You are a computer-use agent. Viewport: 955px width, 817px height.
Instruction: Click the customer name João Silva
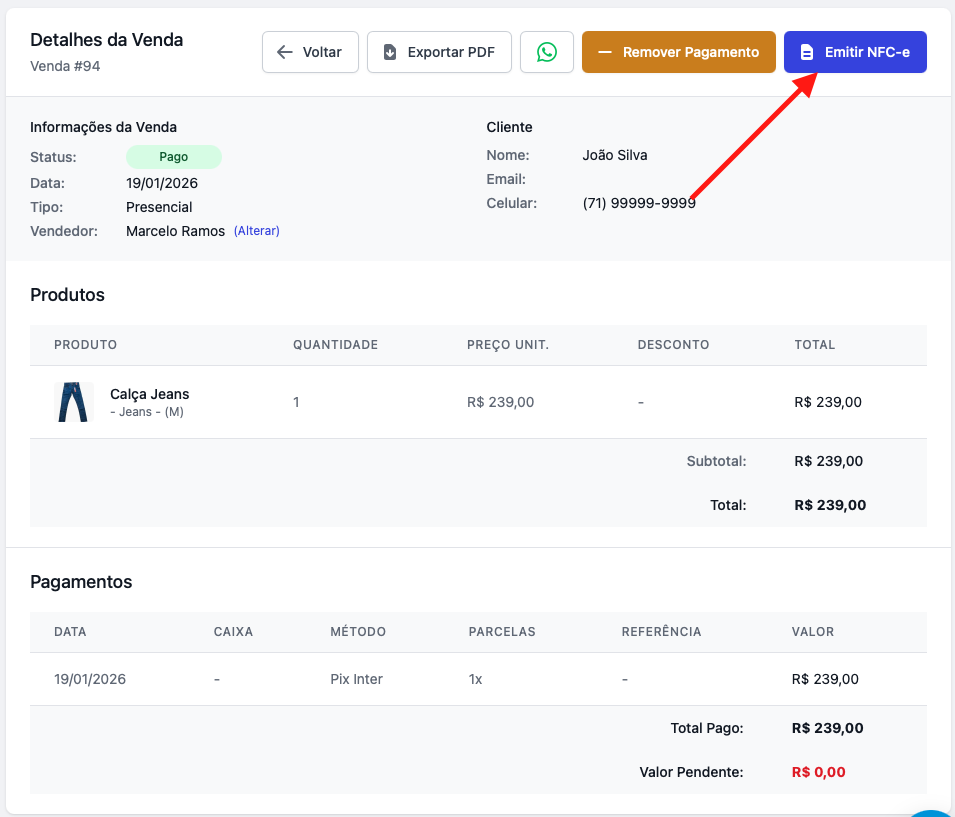click(614, 155)
